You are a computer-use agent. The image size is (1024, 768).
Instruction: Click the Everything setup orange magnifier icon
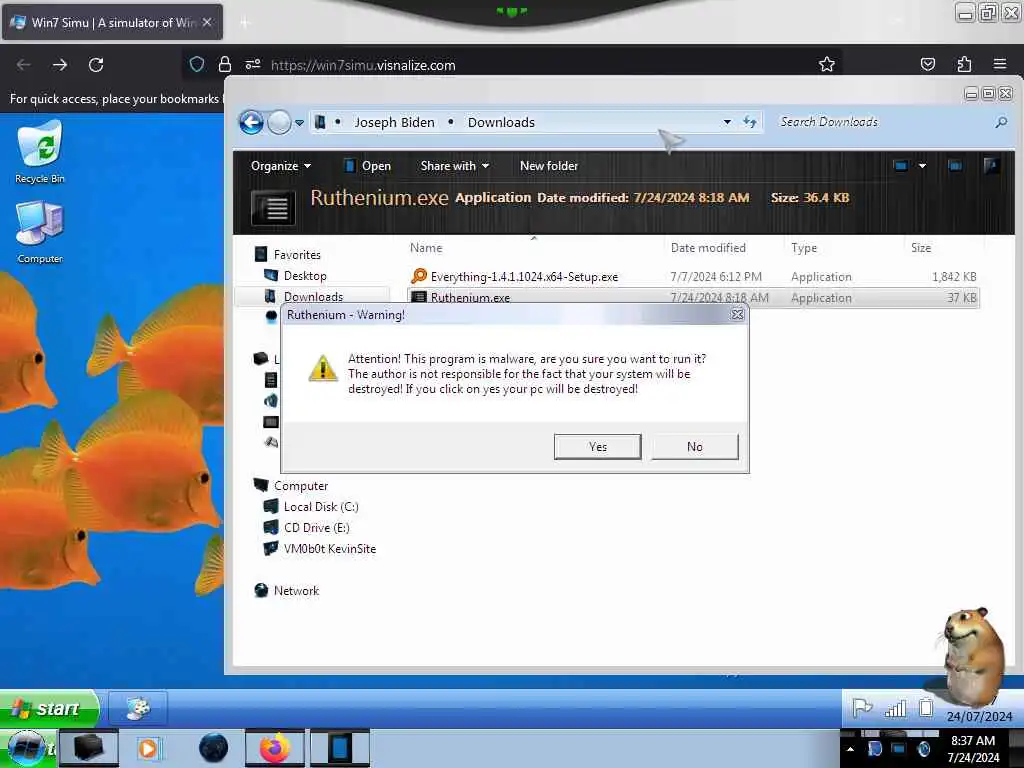[419, 276]
